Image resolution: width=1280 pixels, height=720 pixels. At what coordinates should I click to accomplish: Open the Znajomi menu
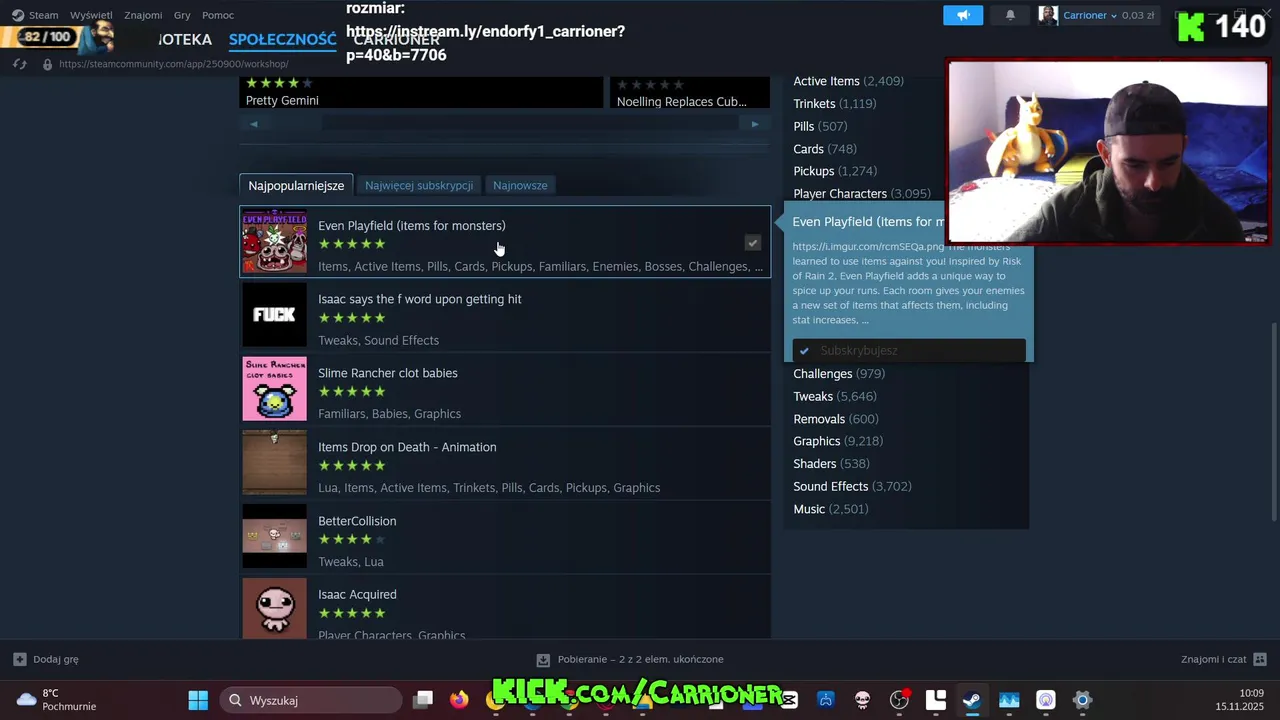click(x=143, y=15)
